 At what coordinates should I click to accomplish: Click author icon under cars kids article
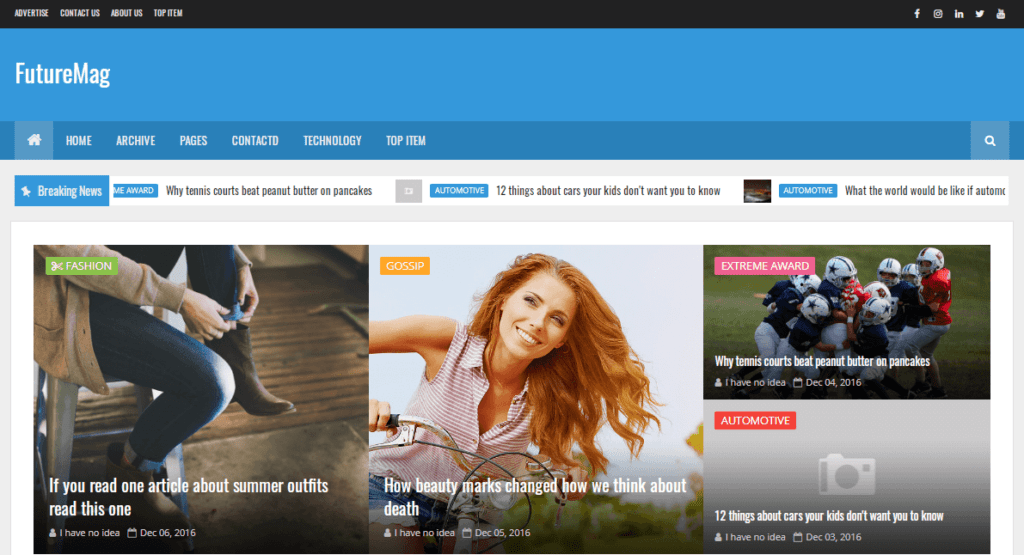[x=718, y=537]
